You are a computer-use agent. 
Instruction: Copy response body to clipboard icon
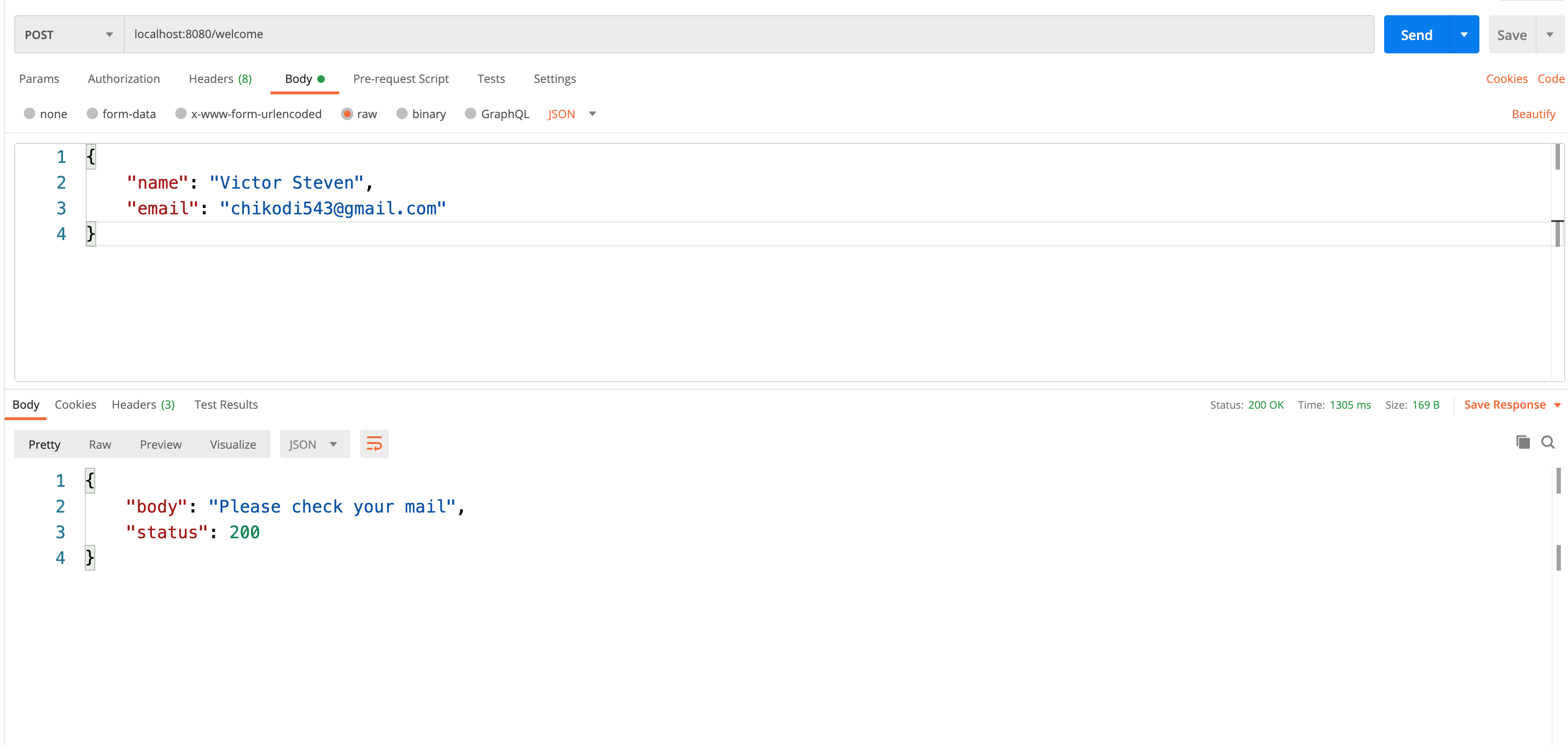[x=1523, y=443]
